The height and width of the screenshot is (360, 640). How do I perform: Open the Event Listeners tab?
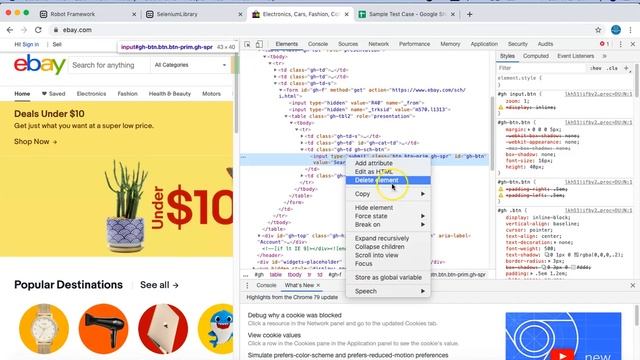[x=576, y=56]
